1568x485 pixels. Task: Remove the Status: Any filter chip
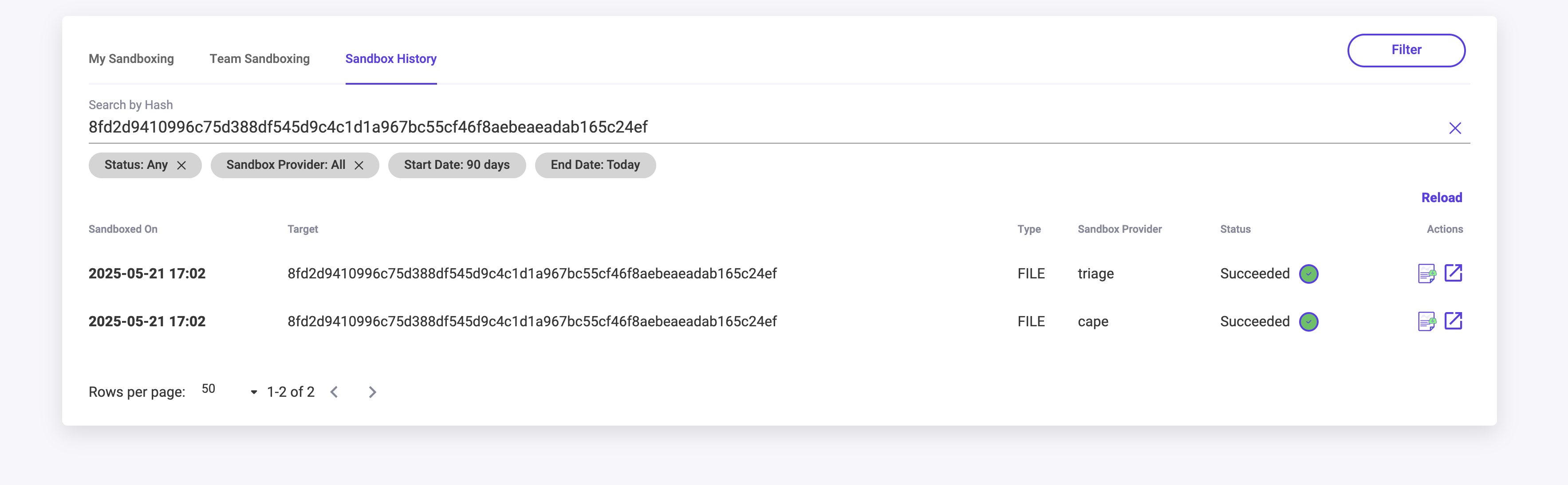181,165
